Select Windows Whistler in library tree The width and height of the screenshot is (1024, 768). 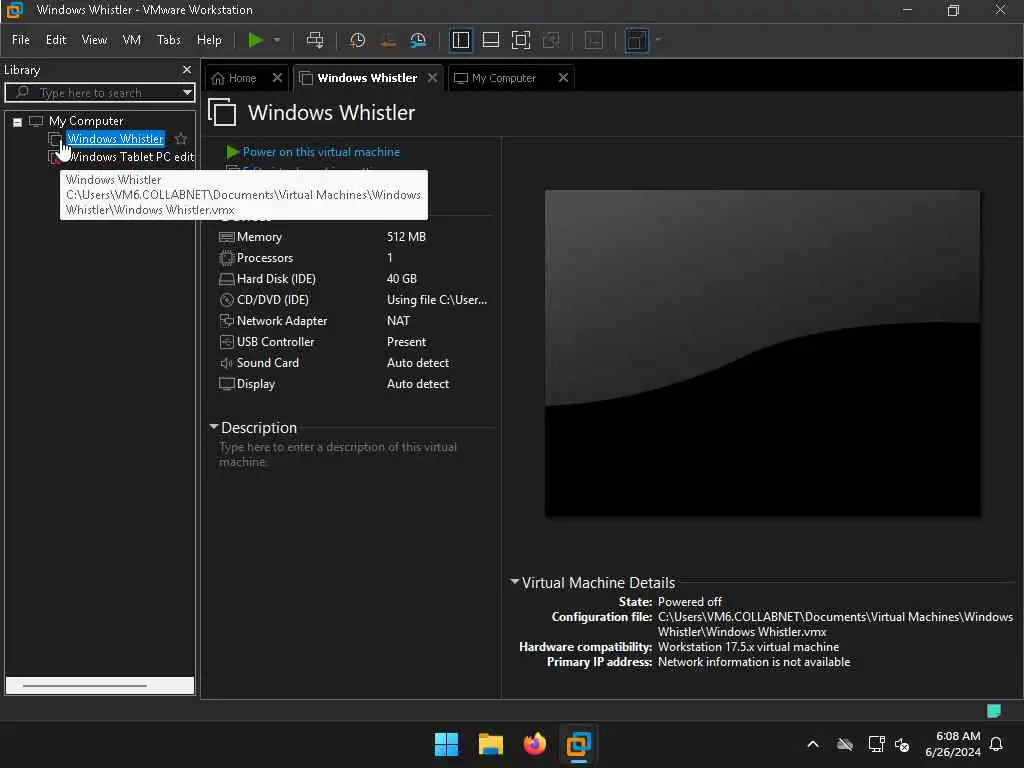coord(115,138)
